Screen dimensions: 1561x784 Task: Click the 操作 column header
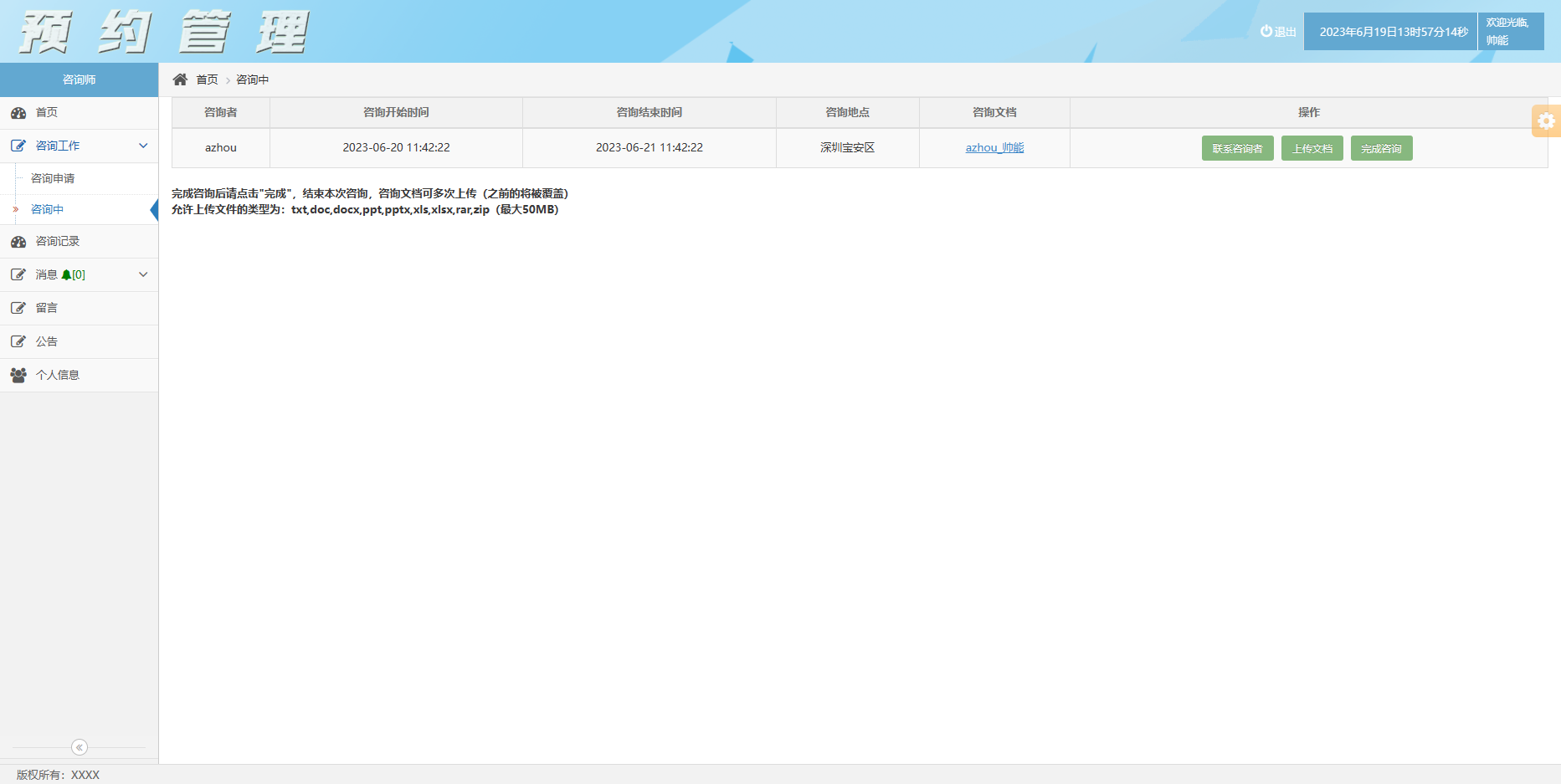tap(1309, 112)
